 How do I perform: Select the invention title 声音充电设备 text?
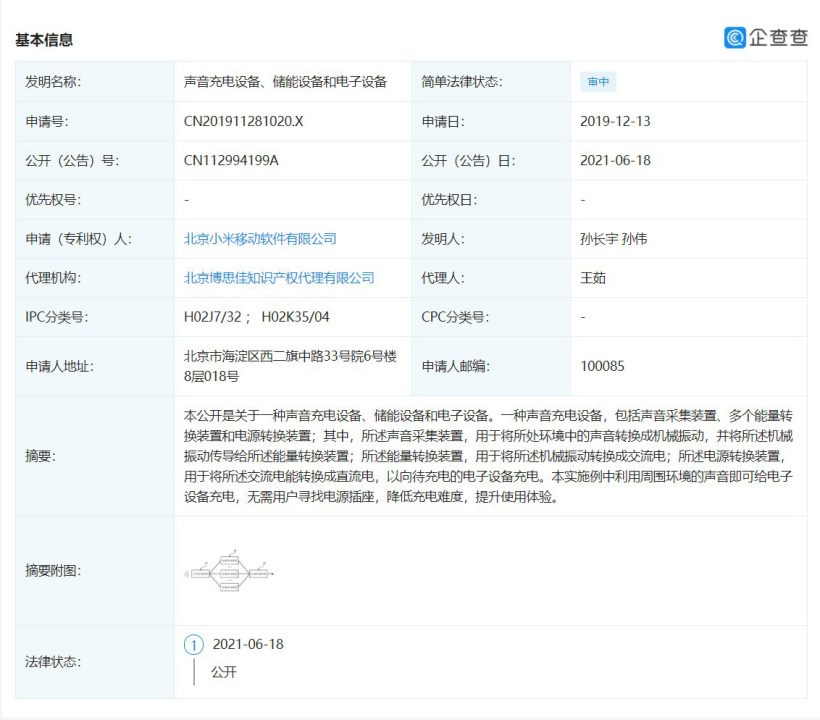tap(222, 82)
